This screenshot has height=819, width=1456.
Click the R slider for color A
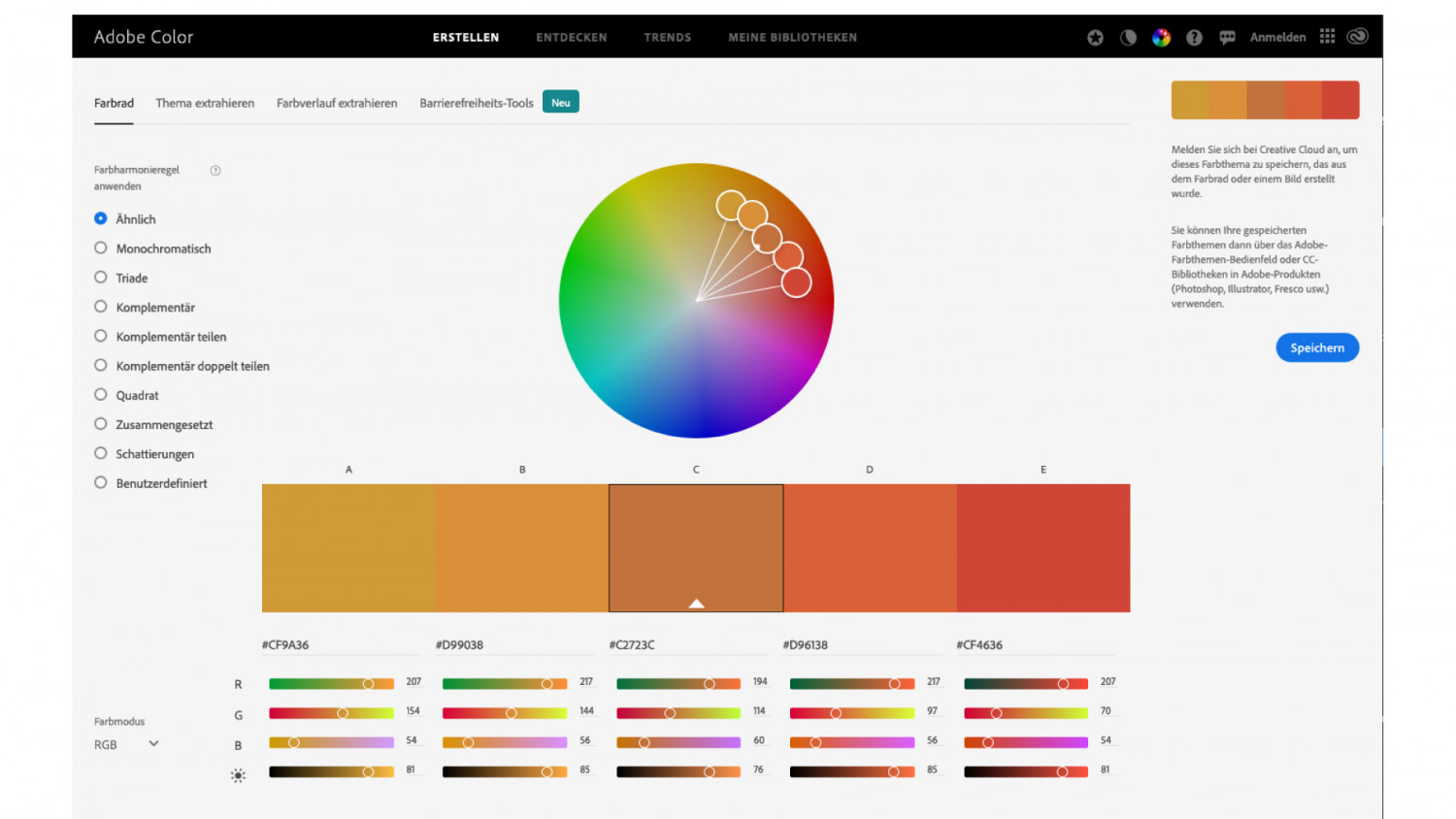tap(331, 684)
